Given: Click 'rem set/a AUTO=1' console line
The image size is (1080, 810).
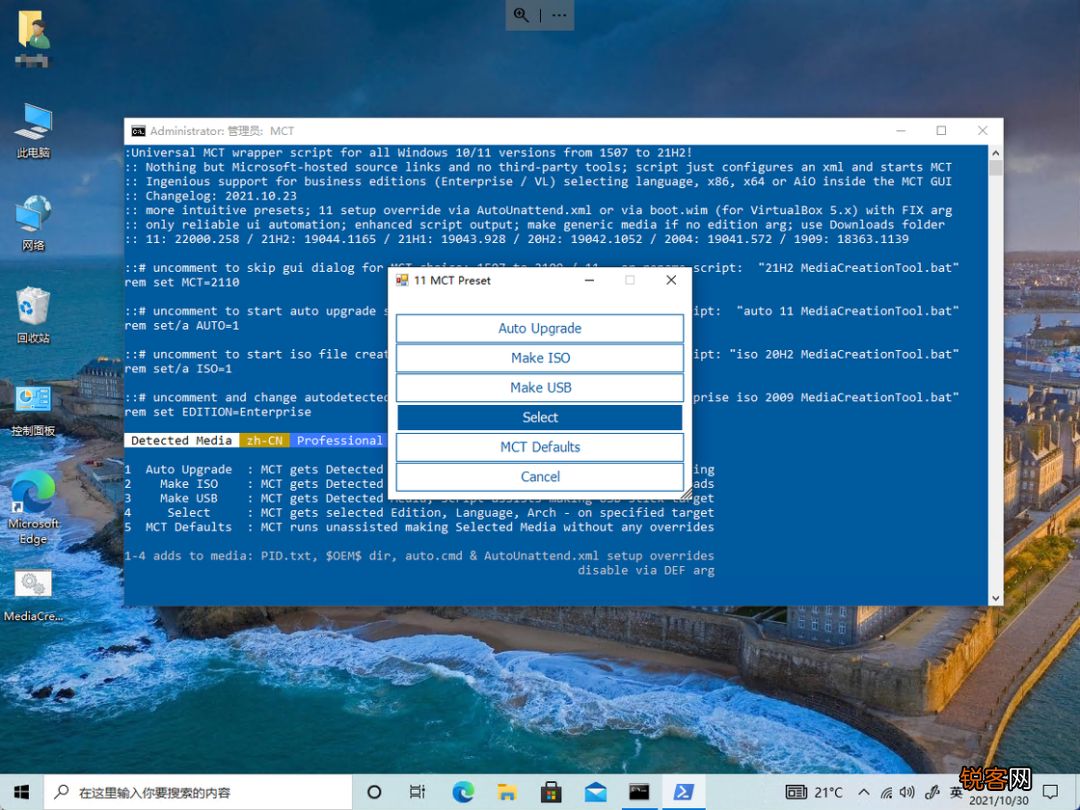Looking at the screenshot, I should coord(182,326).
